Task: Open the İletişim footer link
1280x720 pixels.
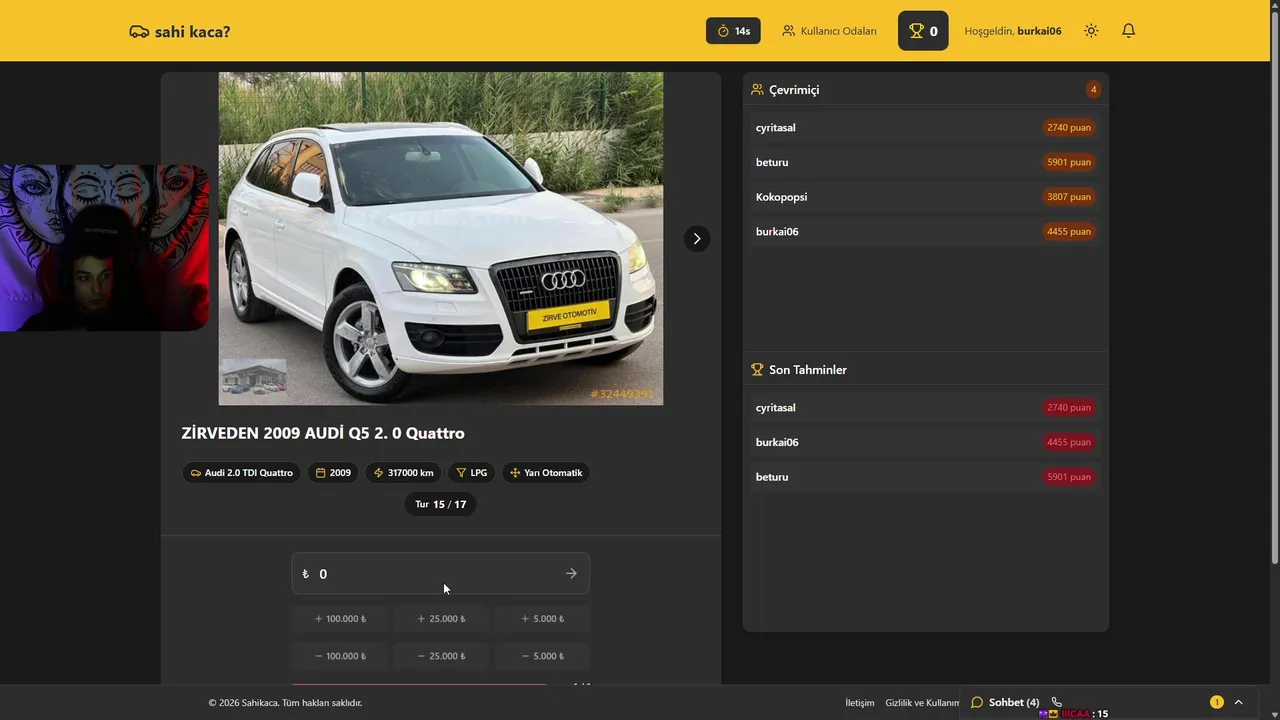Action: (x=860, y=703)
